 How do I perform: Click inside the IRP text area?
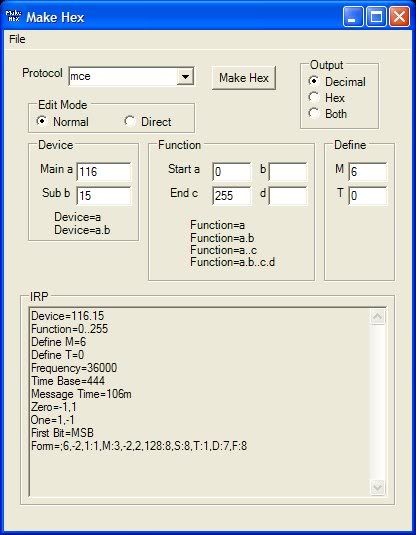200,402
